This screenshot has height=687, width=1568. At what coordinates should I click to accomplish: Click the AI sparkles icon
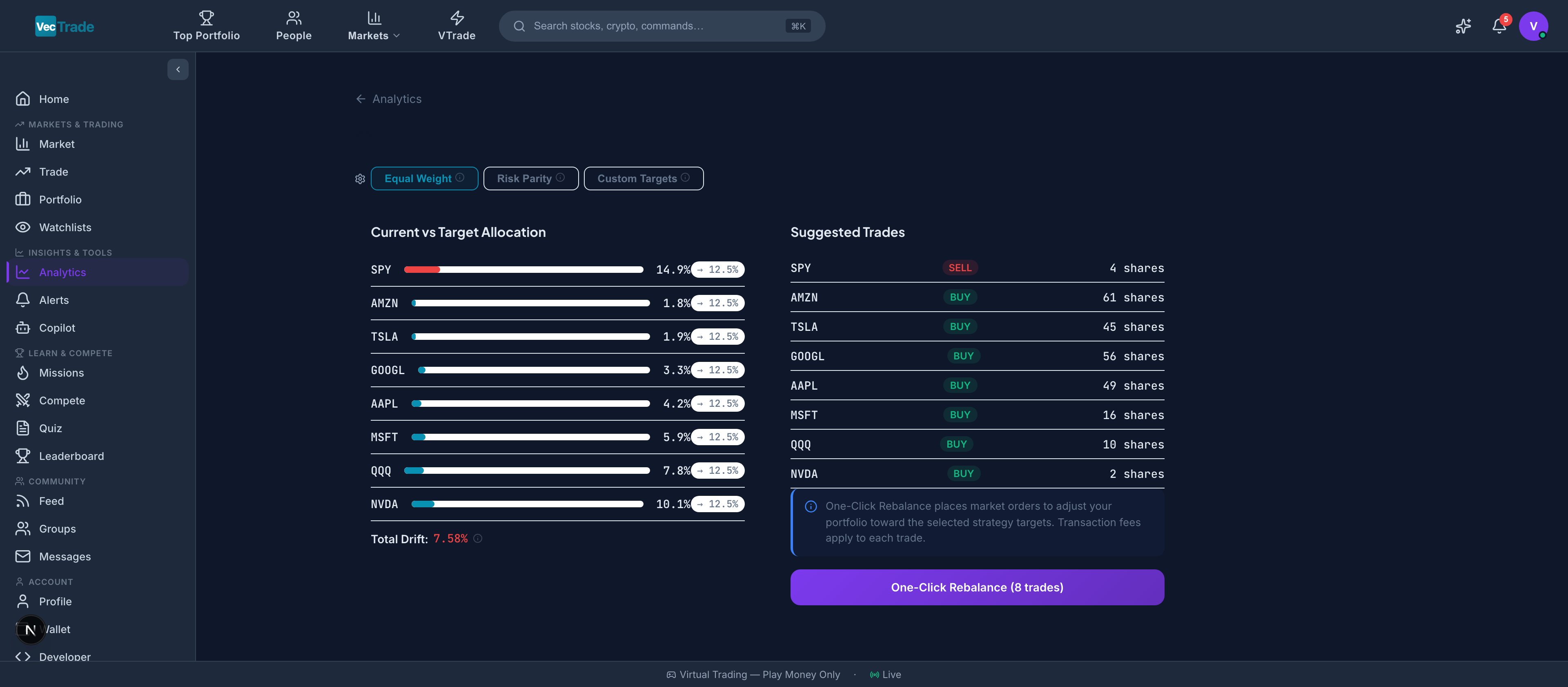point(1463,26)
